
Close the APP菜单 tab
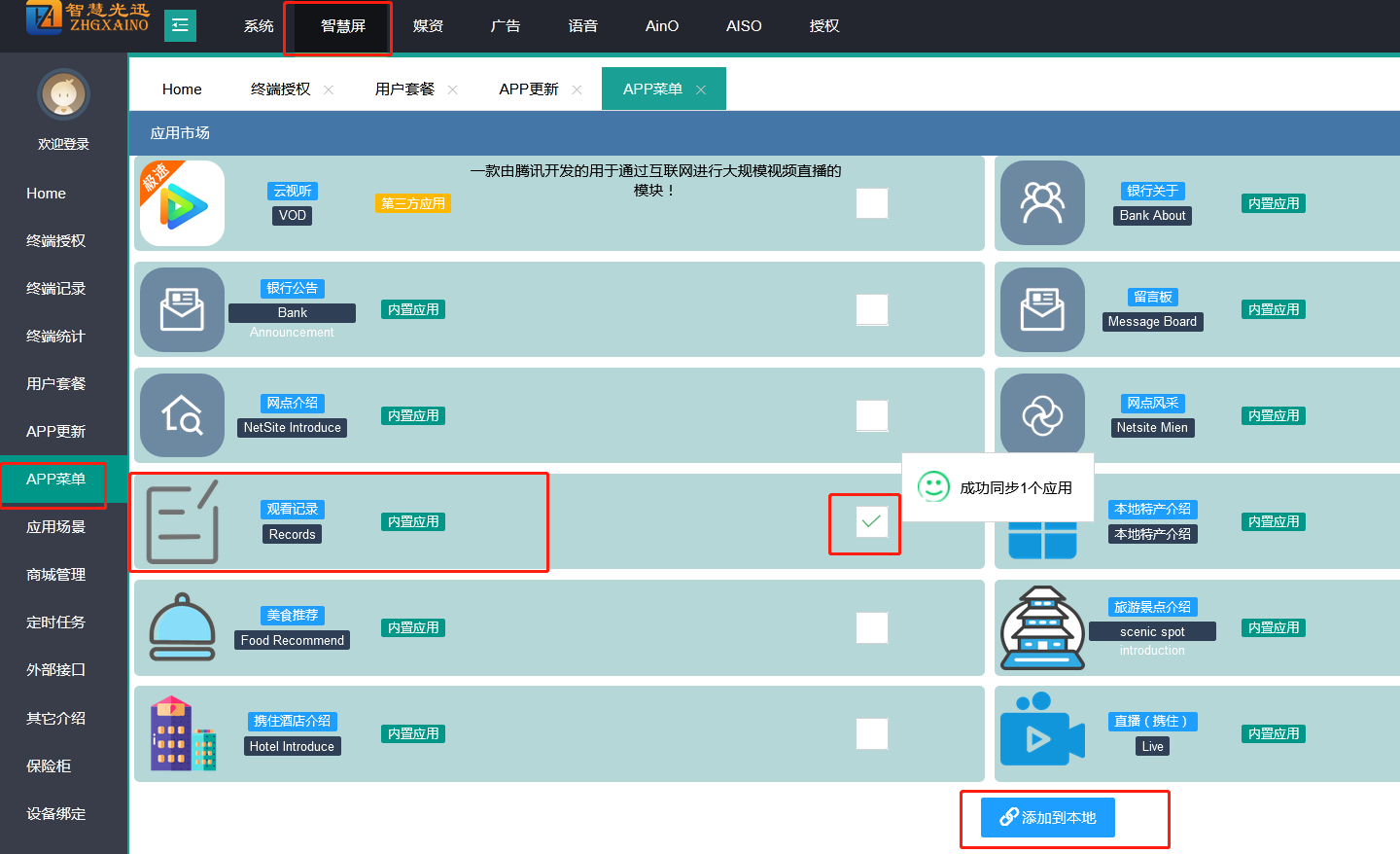(x=701, y=89)
